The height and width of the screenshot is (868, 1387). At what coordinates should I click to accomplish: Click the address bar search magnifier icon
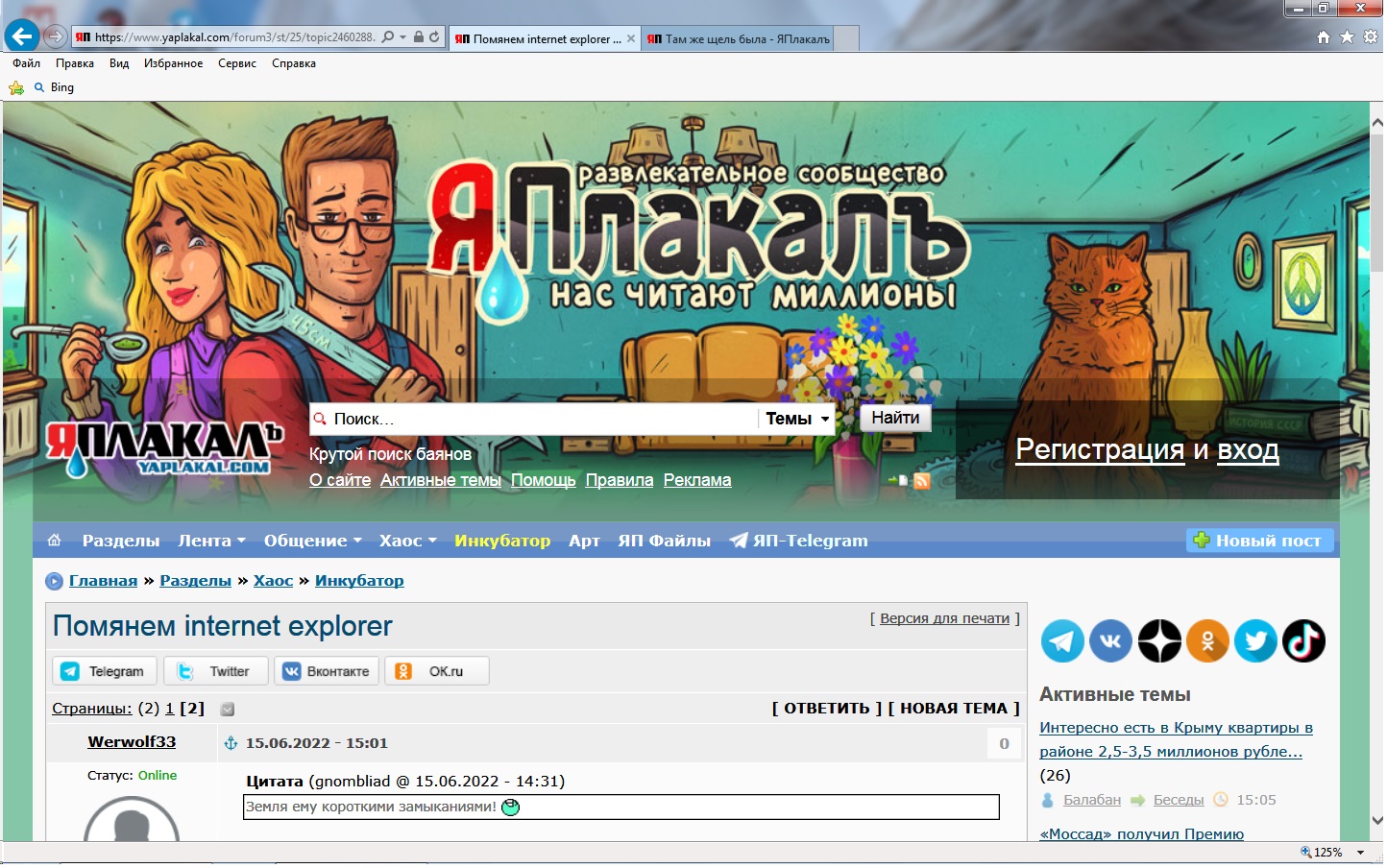click(388, 37)
